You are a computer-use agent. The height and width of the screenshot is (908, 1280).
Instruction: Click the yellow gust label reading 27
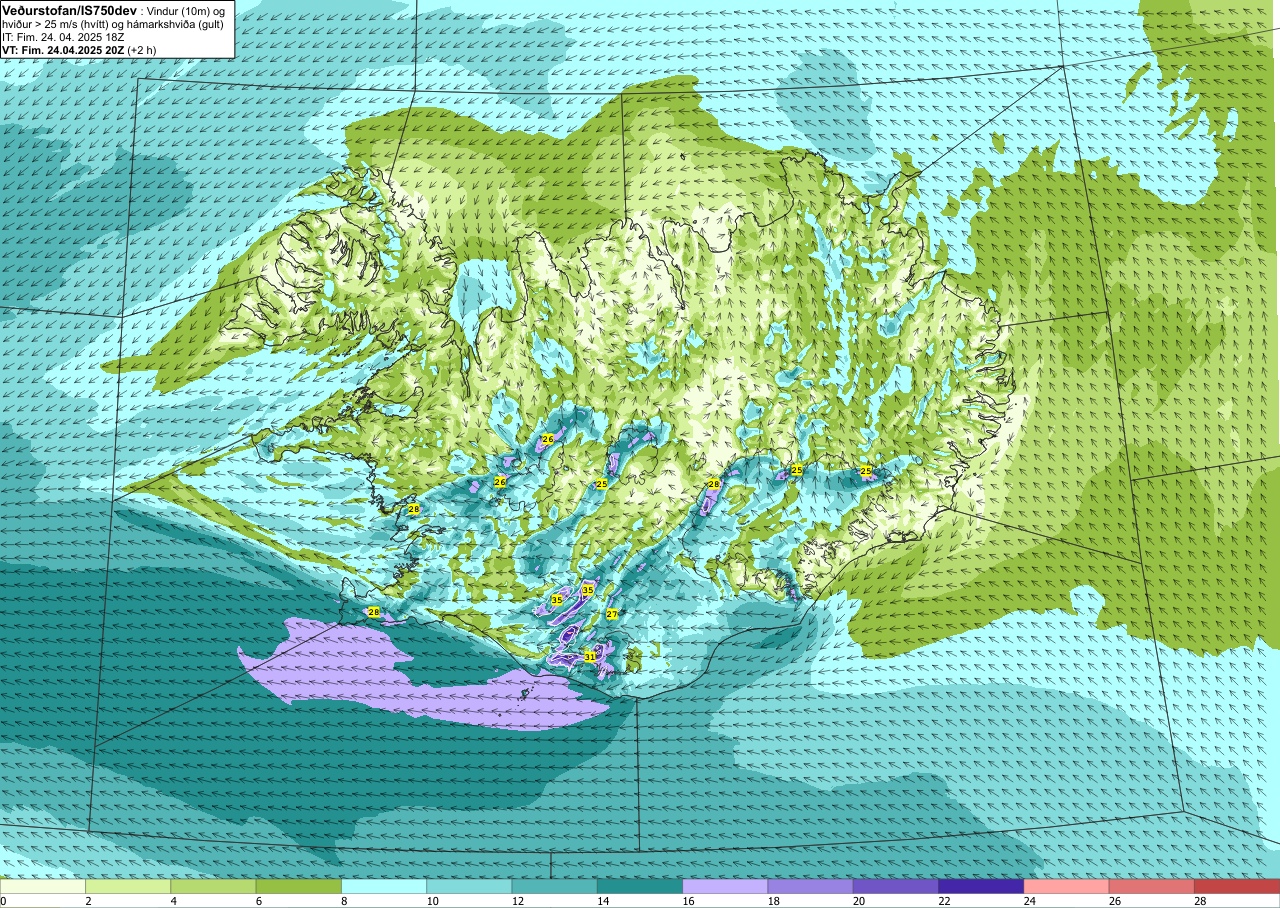point(612,614)
